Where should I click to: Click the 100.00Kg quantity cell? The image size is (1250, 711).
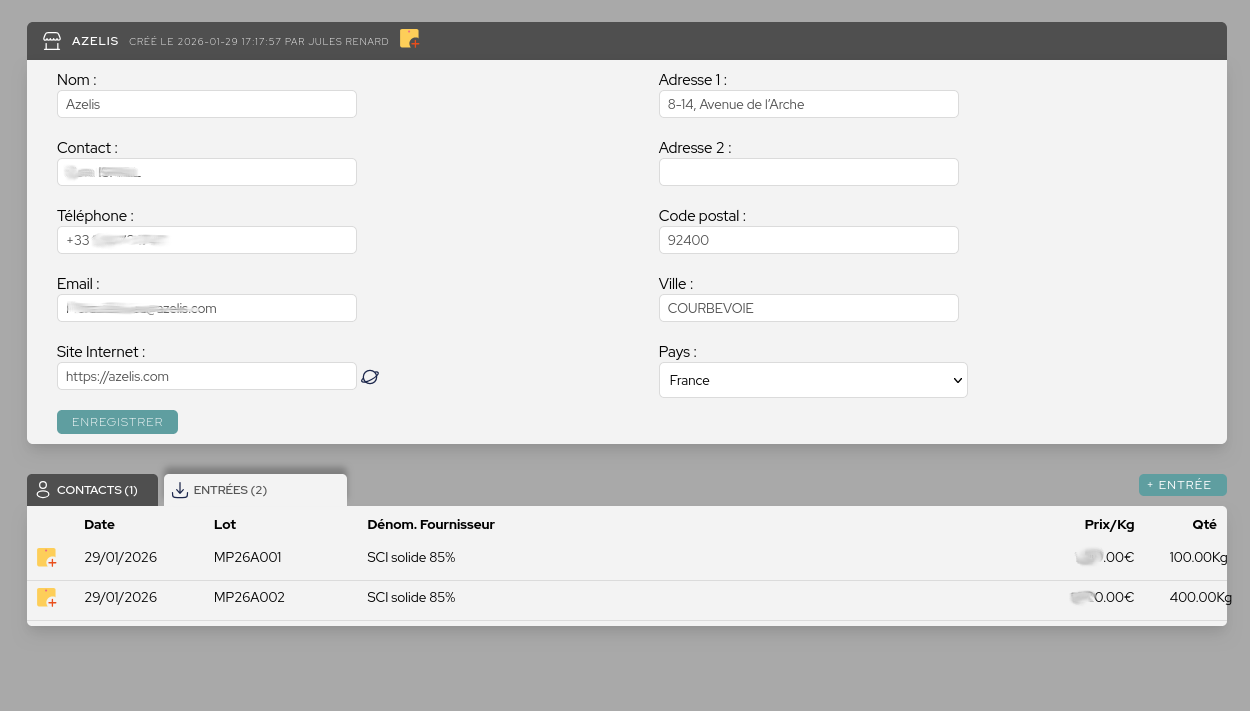point(1198,557)
